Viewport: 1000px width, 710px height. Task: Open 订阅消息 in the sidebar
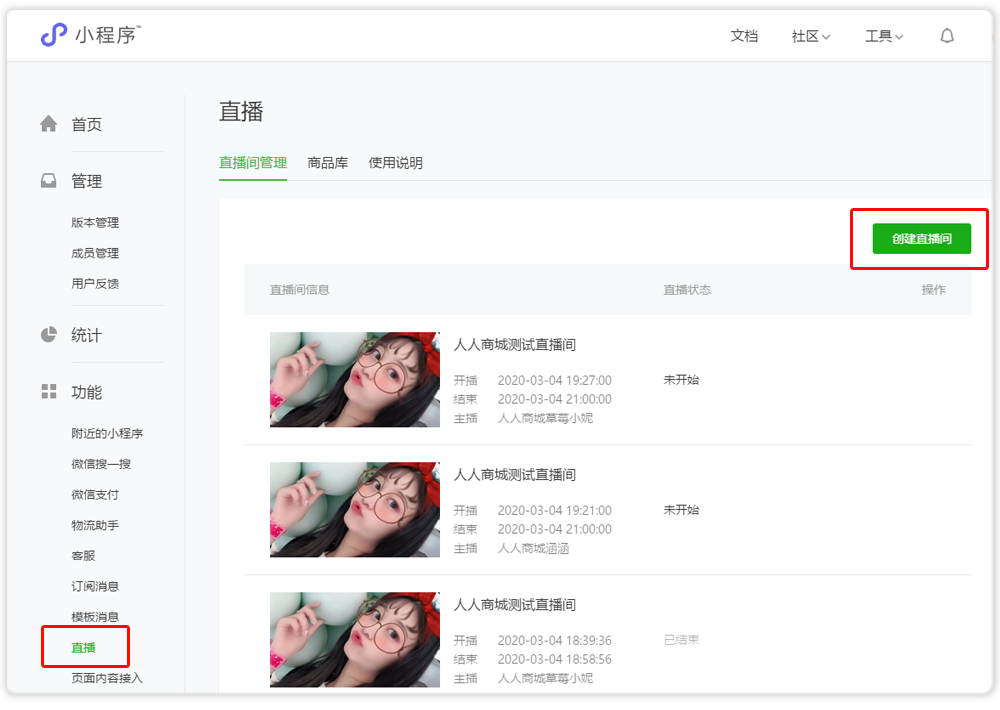95,586
